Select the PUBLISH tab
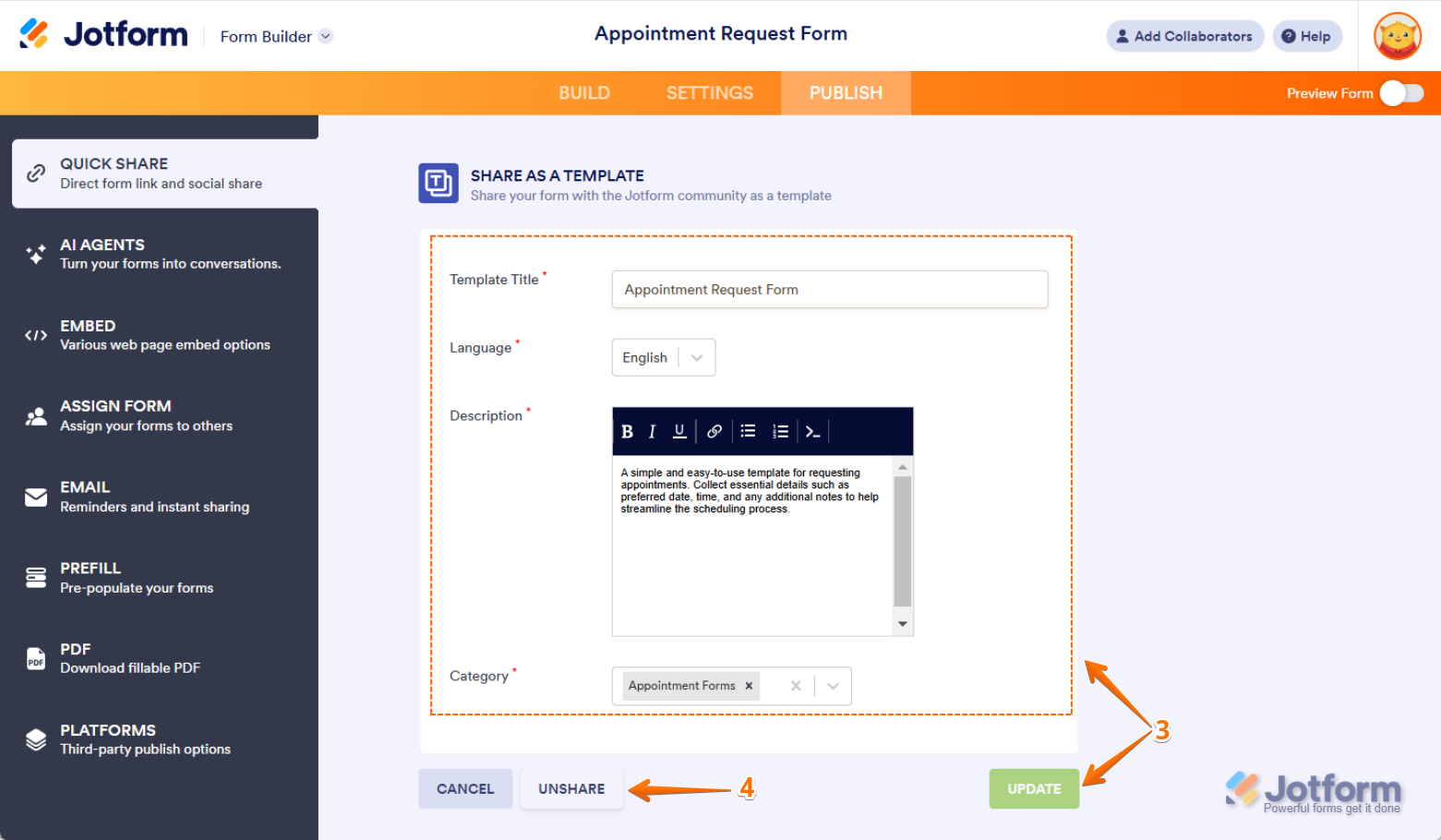This screenshot has height=840, width=1441. point(846,93)
